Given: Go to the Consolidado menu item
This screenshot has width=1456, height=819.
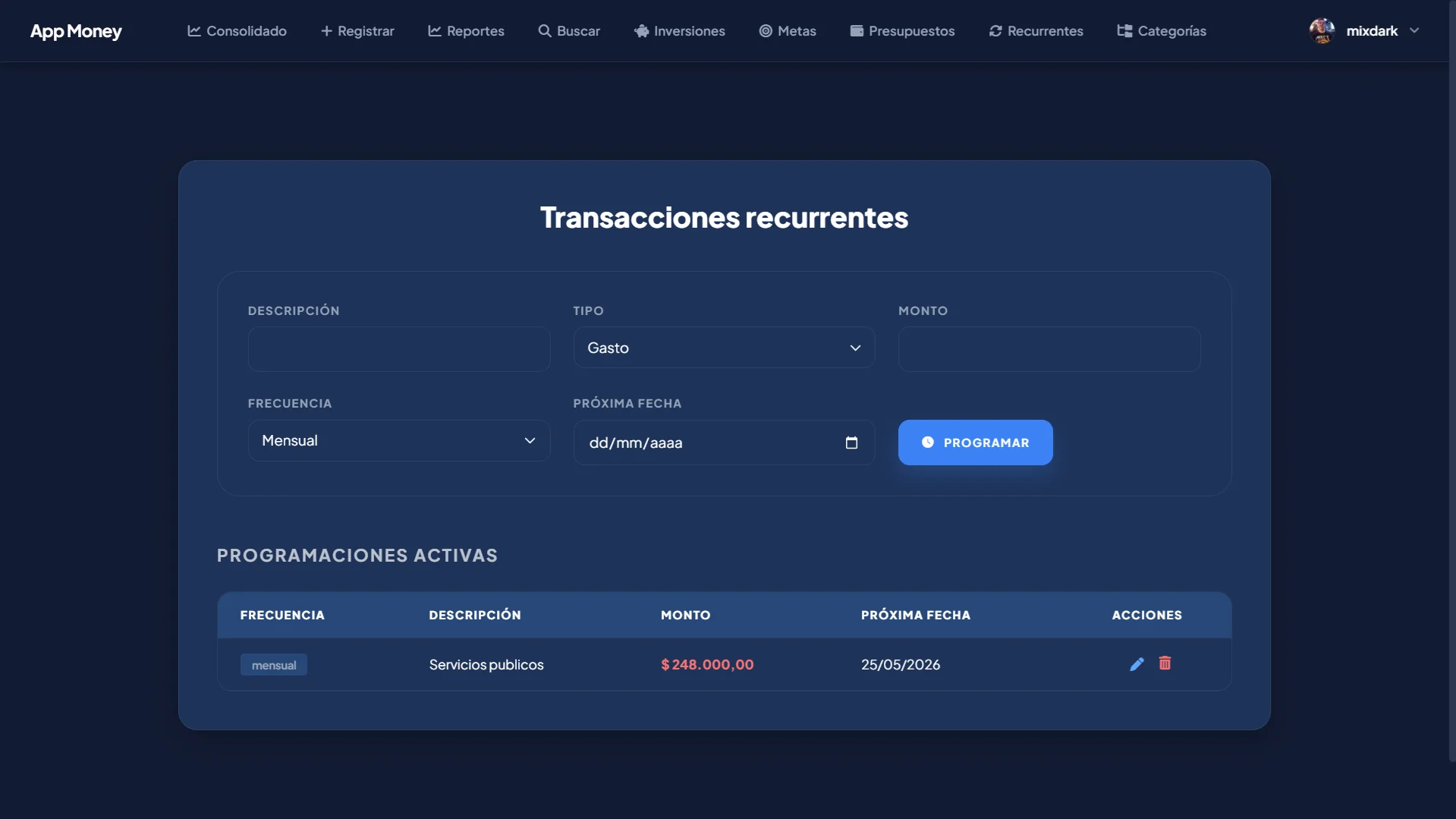Looking at the screenshot, I should (237, 31).
